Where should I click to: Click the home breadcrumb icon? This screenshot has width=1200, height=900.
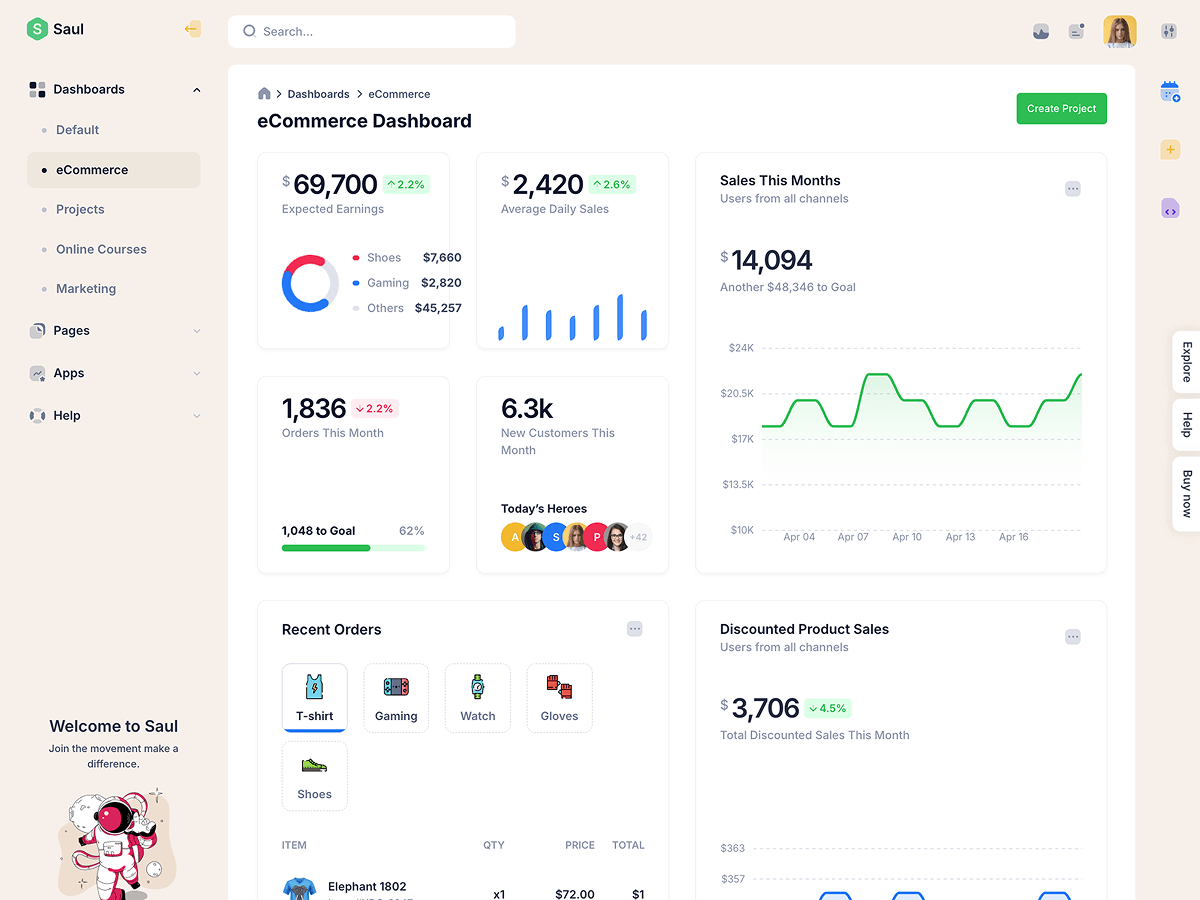click(x=264, y=94)
